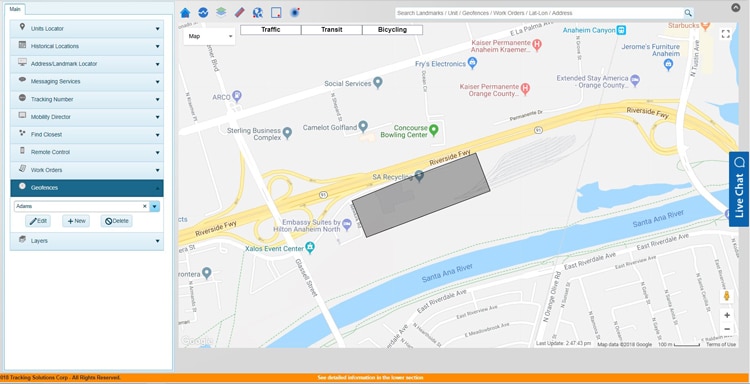750x384 pixels.
Task: Open the Map type dropdown
Action: (x=210, y=36)
